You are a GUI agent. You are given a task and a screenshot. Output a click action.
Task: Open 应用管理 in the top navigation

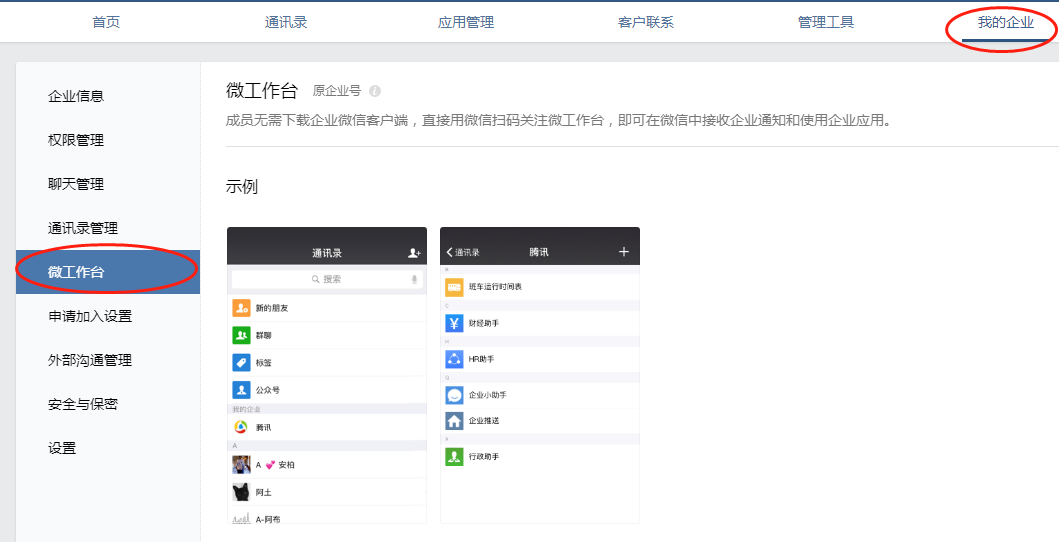pyautogui.click(x=466, y=22)
